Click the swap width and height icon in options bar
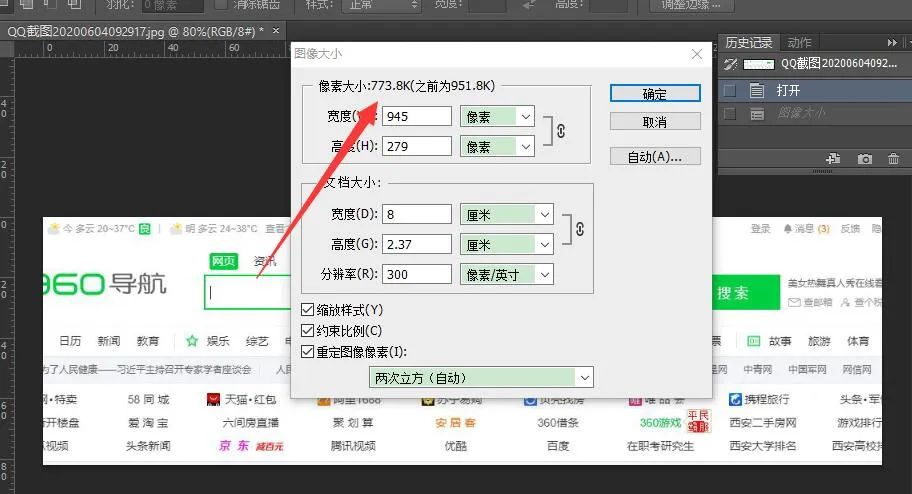Screen dimensions: 912x494 click(529, 5)
